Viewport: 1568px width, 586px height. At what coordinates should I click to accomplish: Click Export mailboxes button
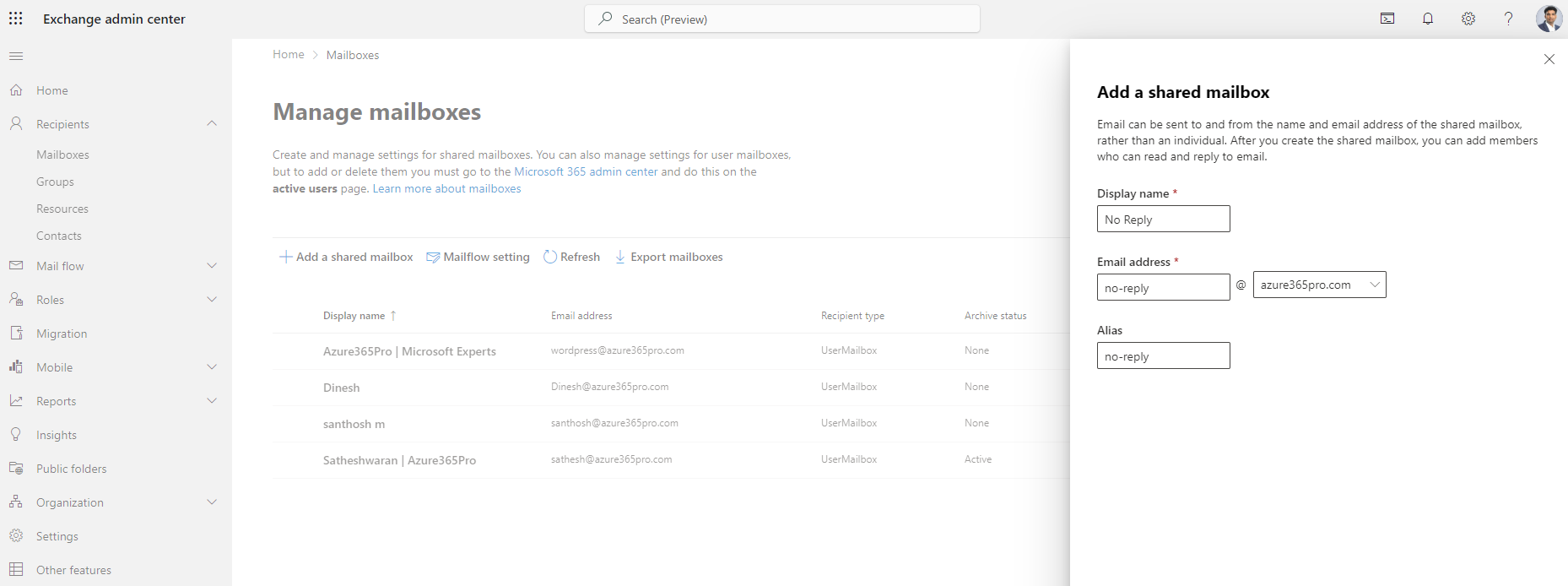pyautogui.click(x=668, y=257)
